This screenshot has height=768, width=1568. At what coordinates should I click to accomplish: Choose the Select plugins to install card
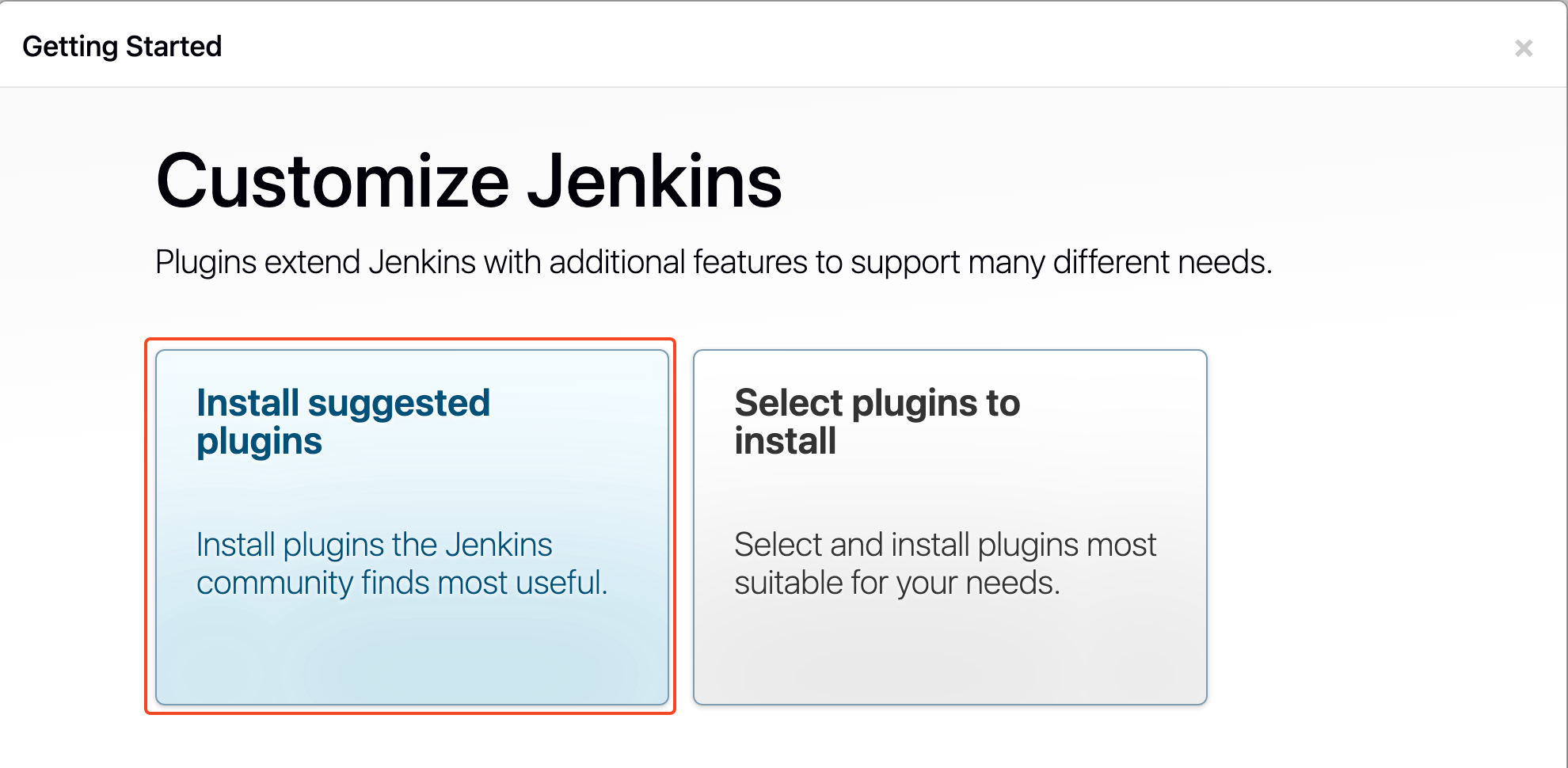(x=950, y=527)
